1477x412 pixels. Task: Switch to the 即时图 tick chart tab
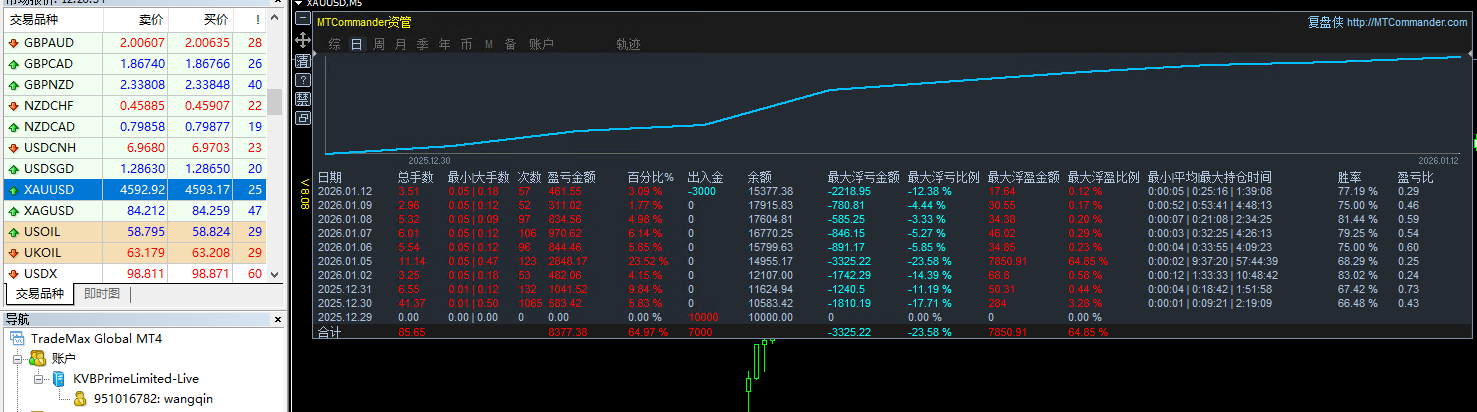(x=102, y=294)
